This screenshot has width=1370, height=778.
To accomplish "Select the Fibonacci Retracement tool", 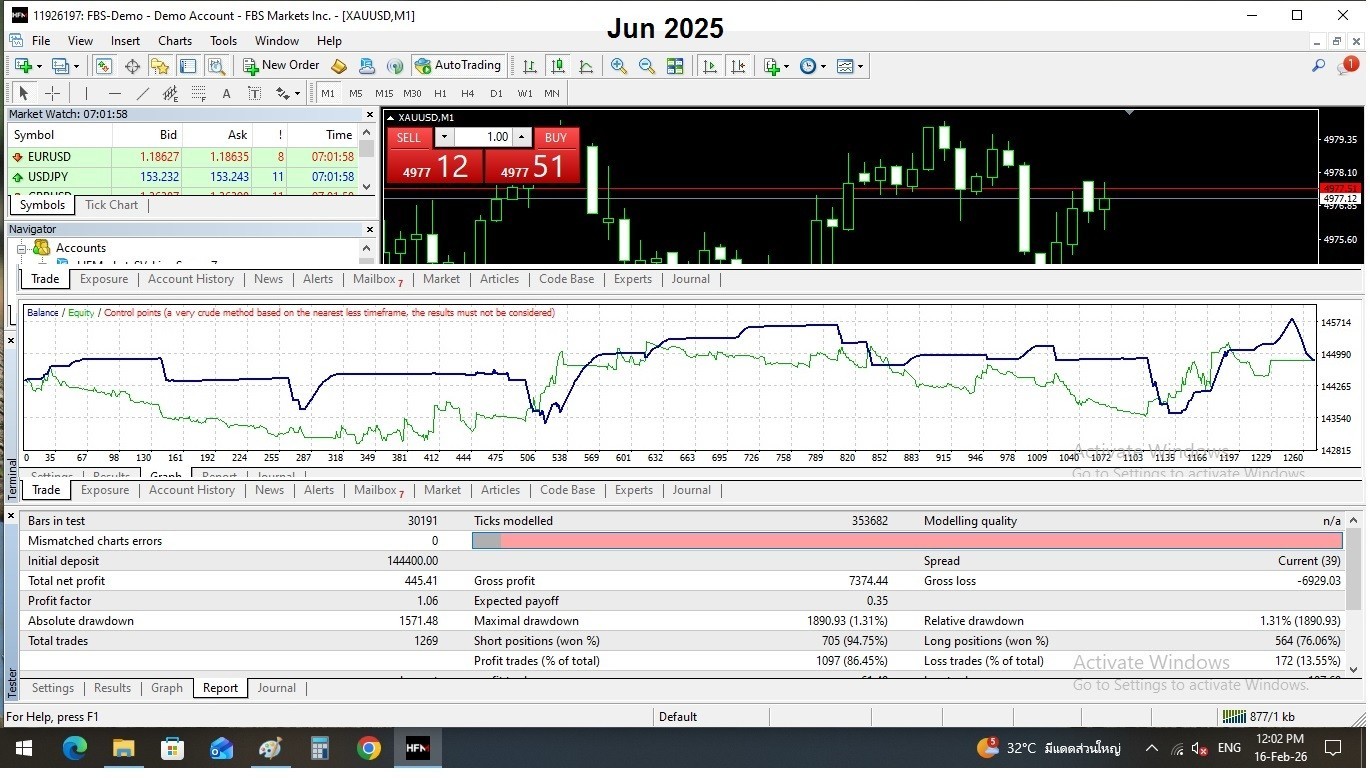I will [199, 93].
